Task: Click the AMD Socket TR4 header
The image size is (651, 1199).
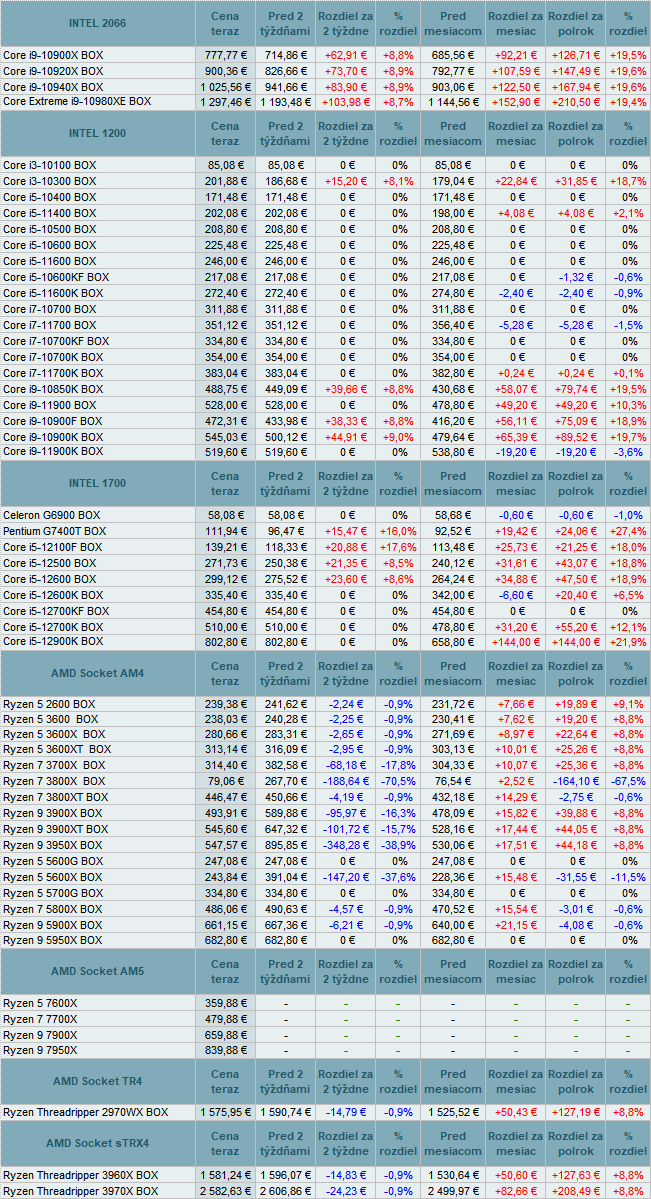Action: 98,1081
